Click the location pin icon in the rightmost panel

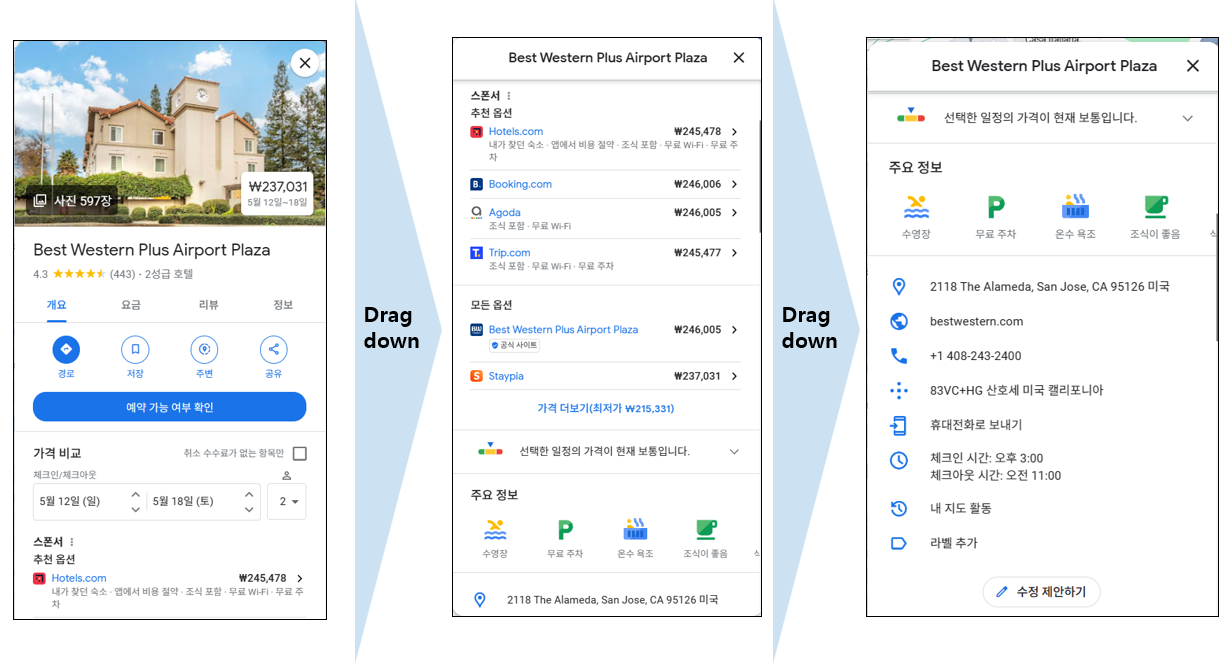pos(898,286)
